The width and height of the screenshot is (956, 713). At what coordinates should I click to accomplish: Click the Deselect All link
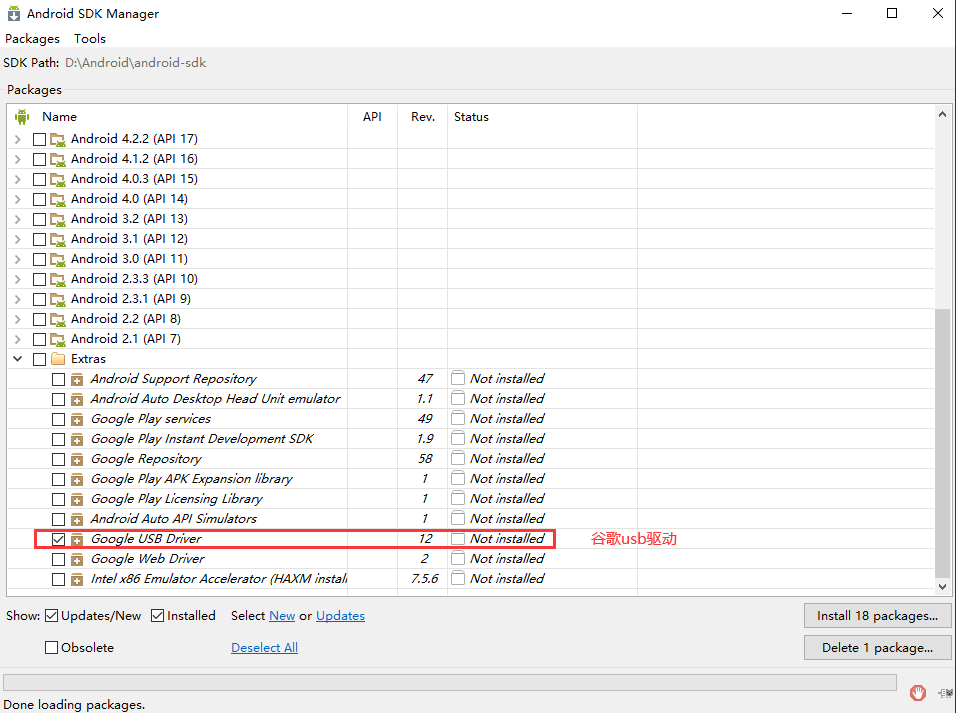tap(264, 648)
